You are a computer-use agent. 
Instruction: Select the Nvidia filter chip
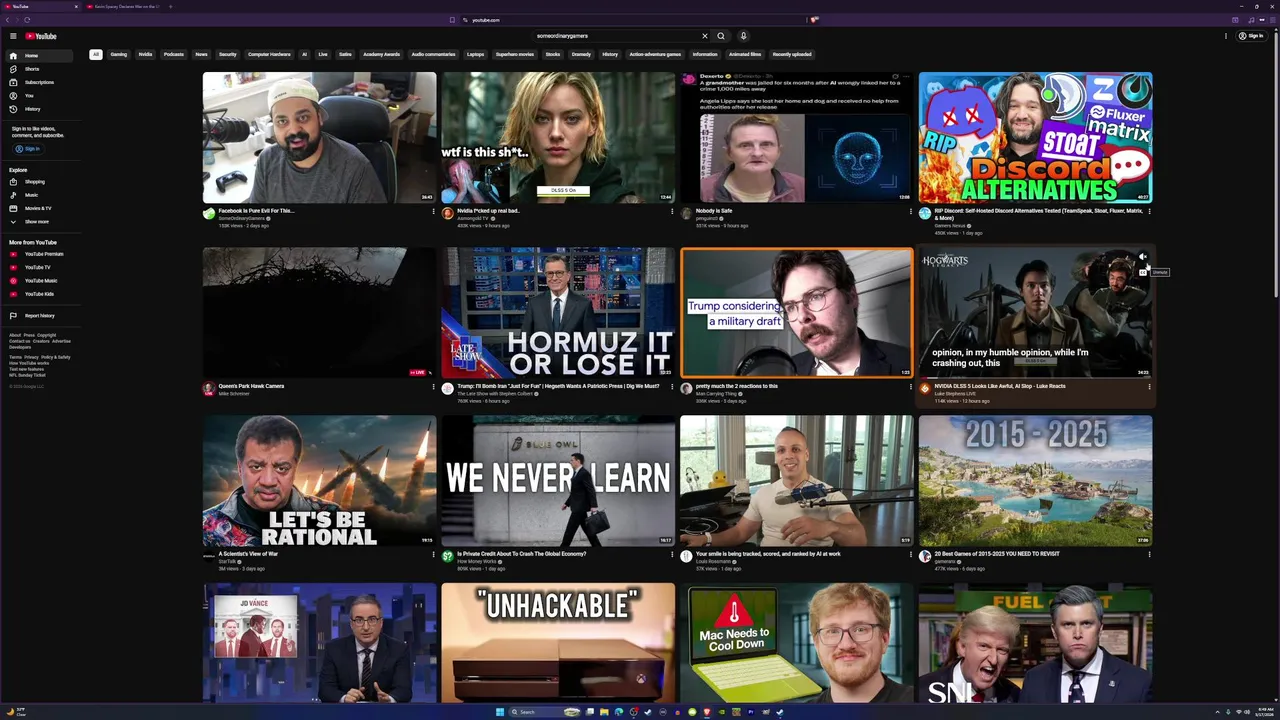(145, 54)
